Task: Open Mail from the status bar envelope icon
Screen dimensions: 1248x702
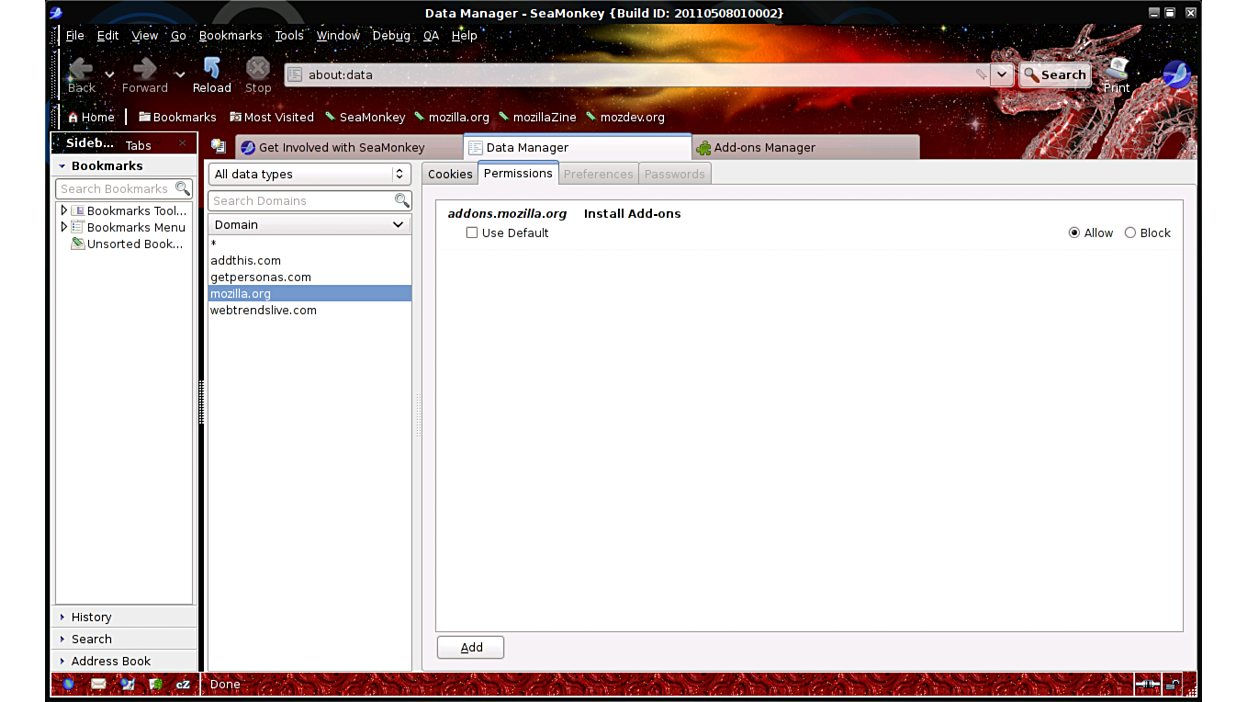Action: [98, 684]
